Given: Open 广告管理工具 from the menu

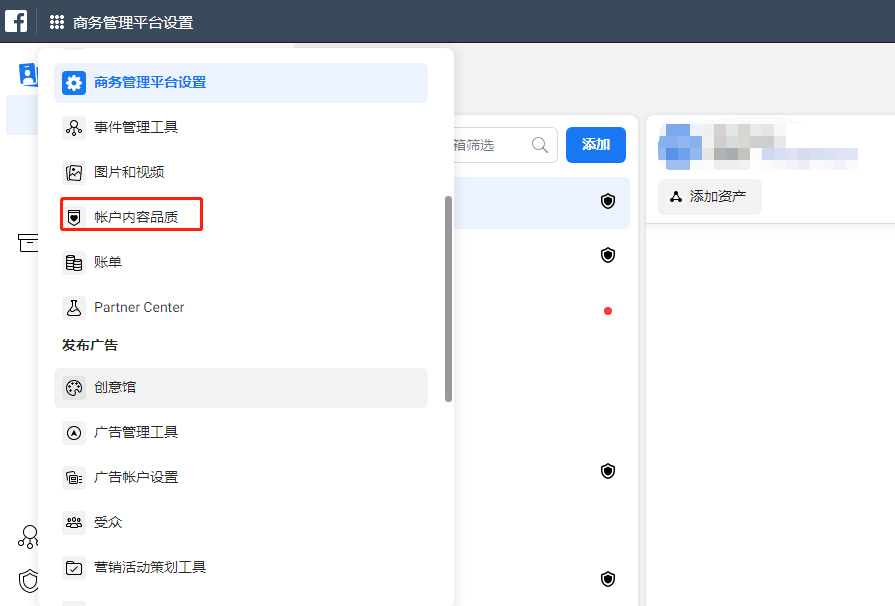Looking at the screenshot, I should pos(136,433).
